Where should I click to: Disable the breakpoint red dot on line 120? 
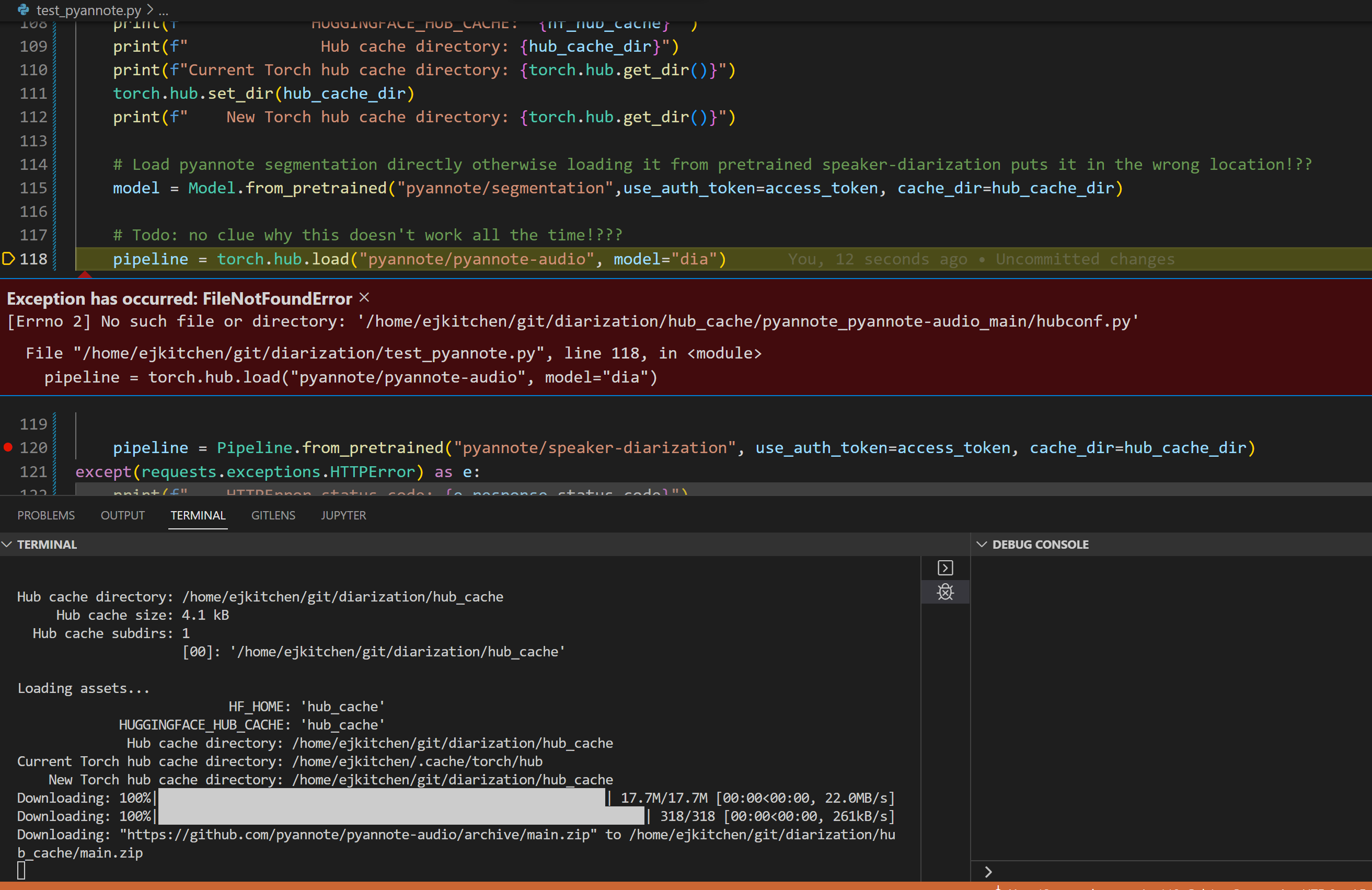pos(8,447)
